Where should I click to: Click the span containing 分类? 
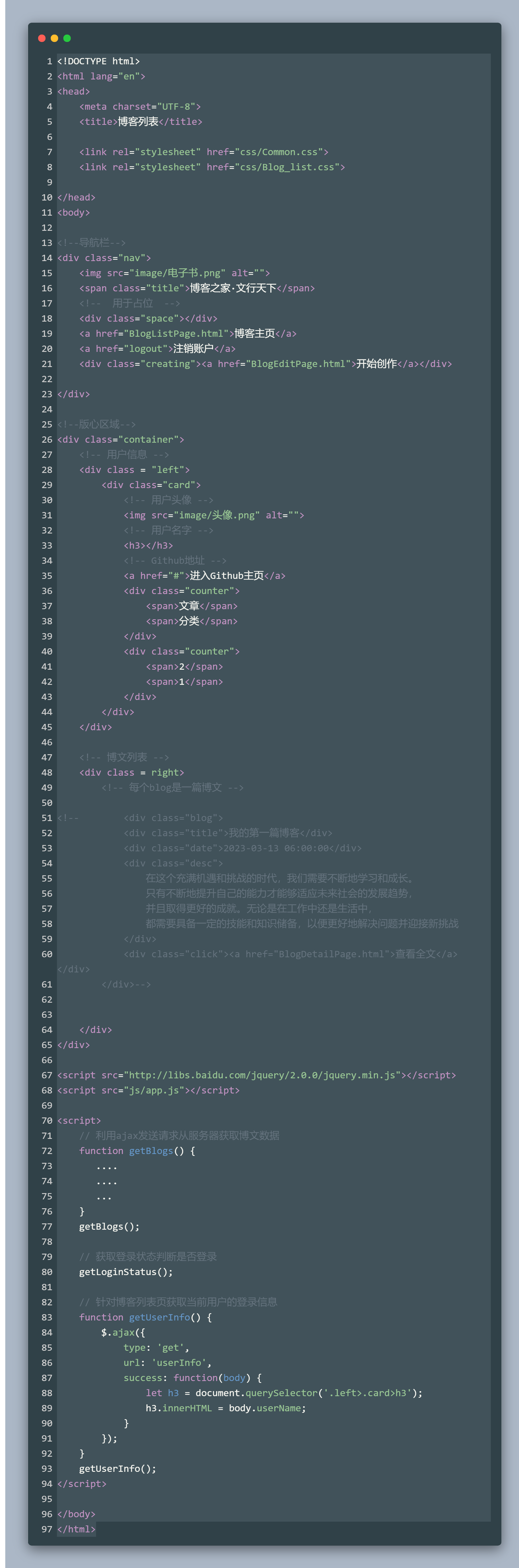(x=192, y=621)
